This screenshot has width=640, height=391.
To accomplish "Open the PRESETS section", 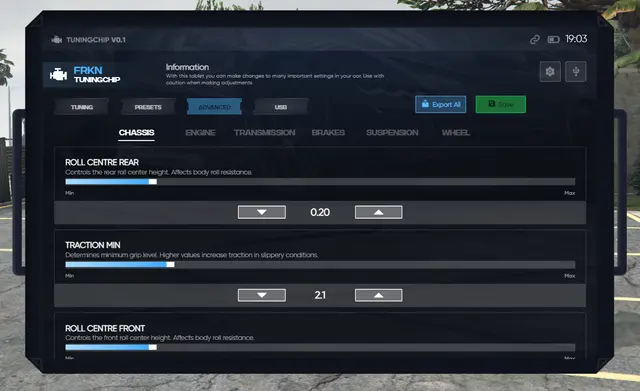I will [x=148, y=107].
